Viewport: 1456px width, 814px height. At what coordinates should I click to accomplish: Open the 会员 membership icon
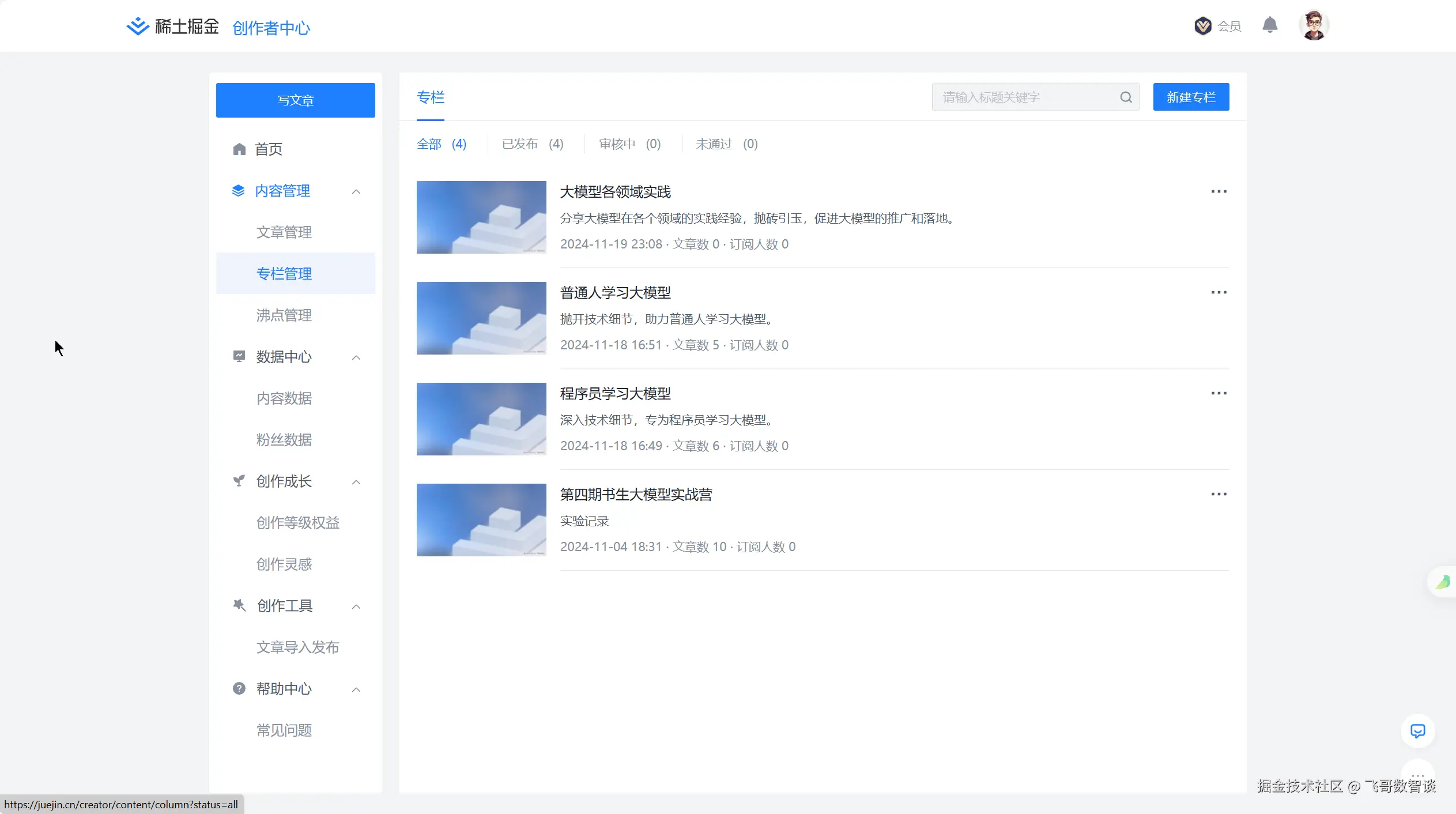[1203, 25]
